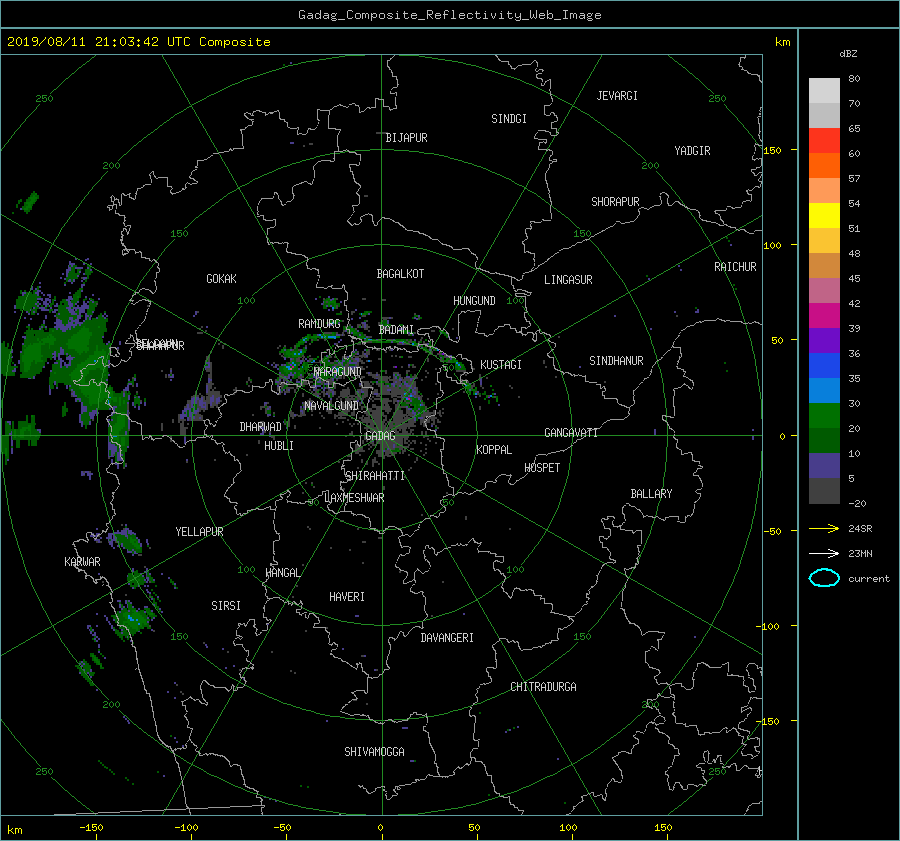
Task: Pick the dark gray swatch above -20 dBZ
Action: point(824,490)
